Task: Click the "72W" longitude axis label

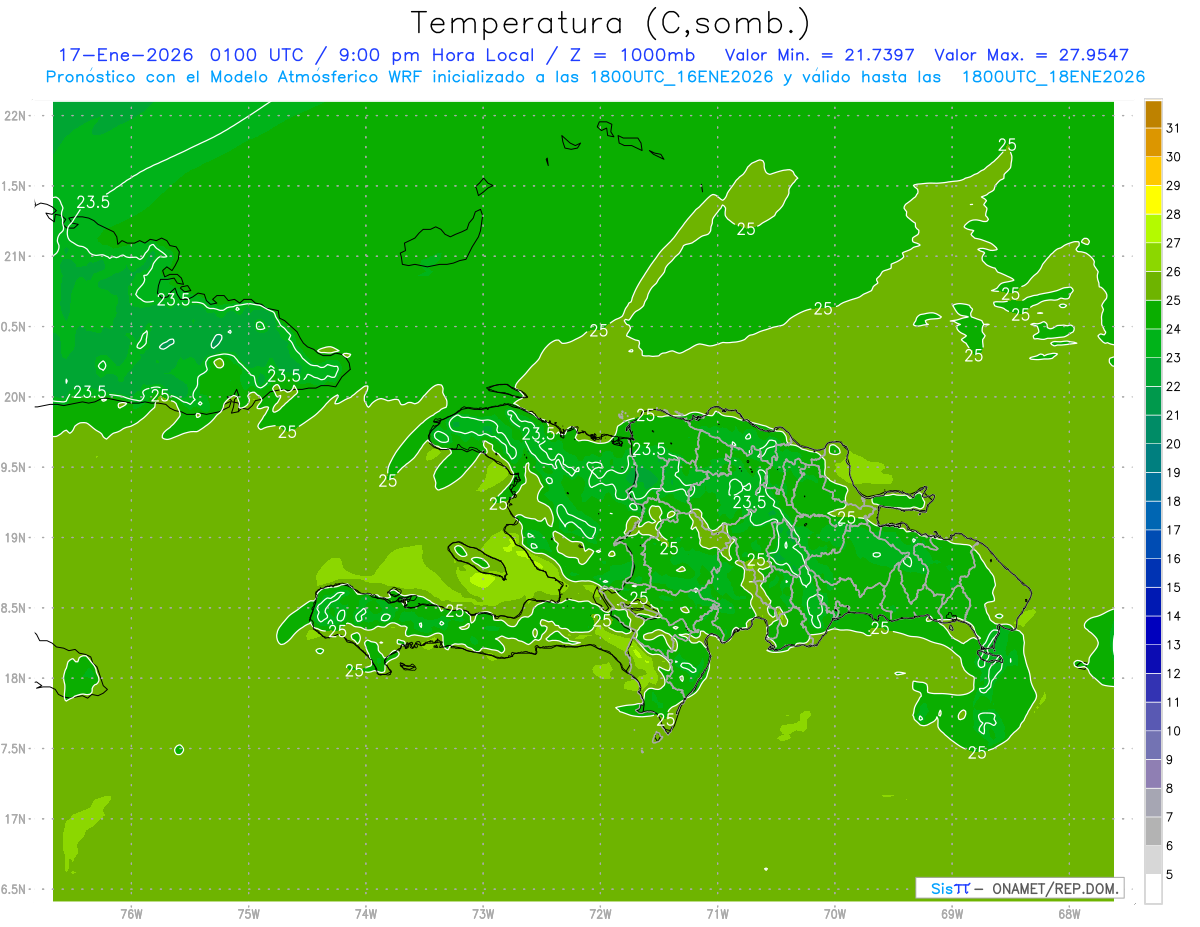Action: [601, 914]
